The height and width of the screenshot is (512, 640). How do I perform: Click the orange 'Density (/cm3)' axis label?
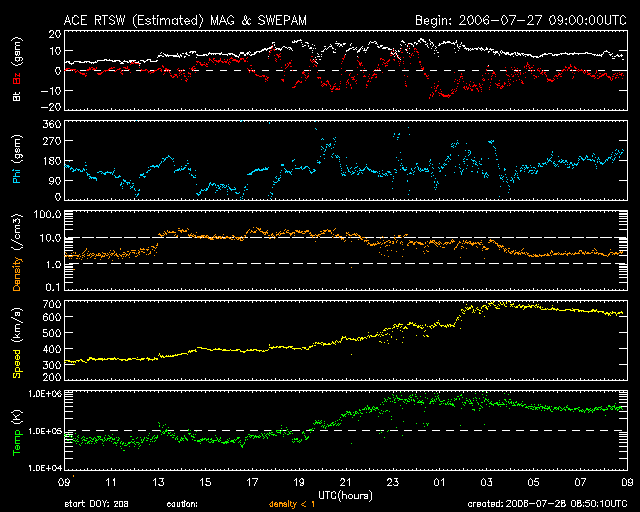17,252
